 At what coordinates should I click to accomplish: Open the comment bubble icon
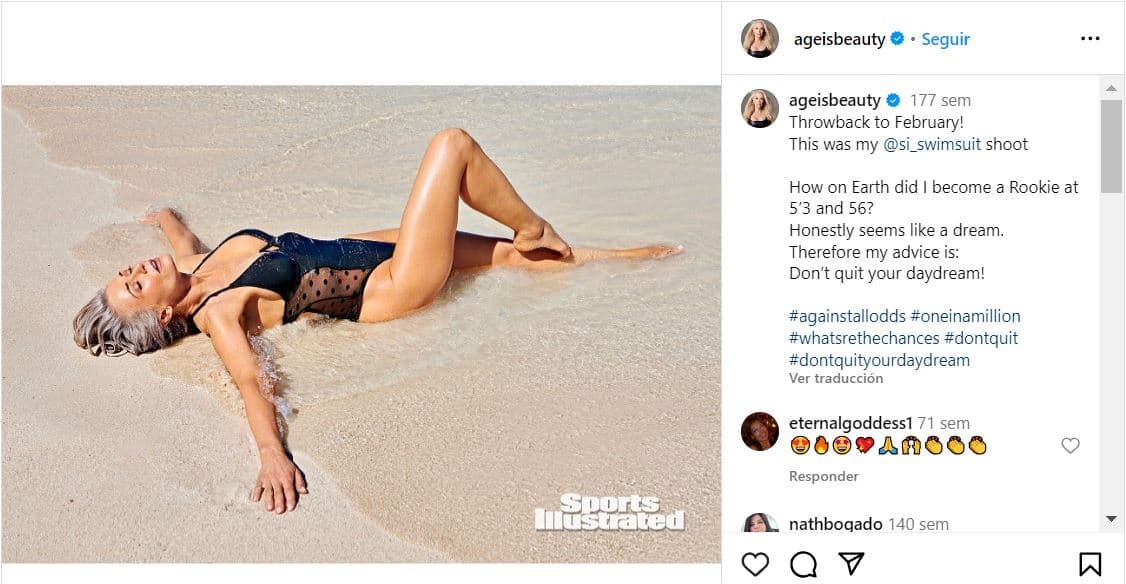point(803,564)
